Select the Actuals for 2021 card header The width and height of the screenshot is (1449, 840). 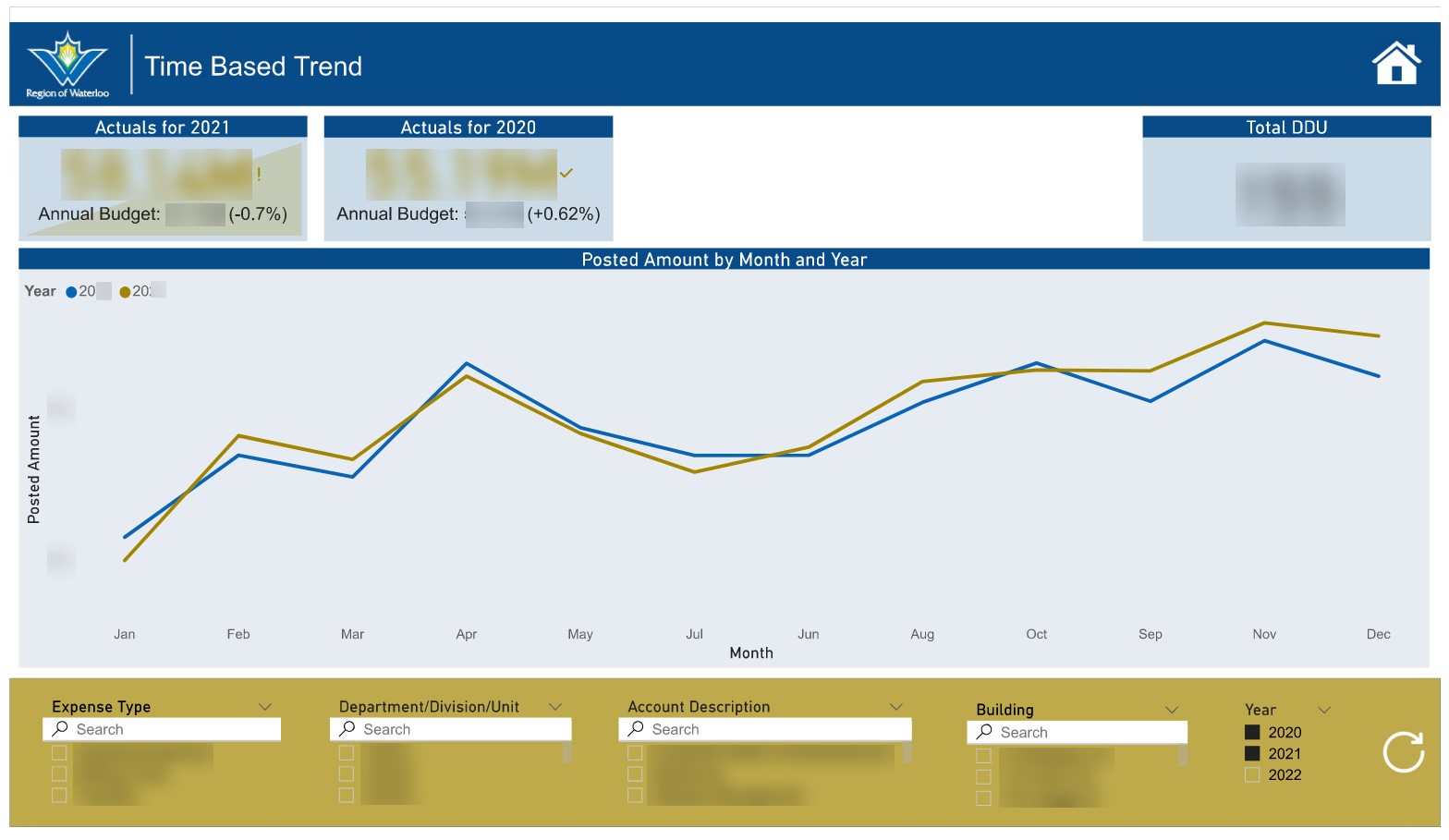click(x=163, y=127)
